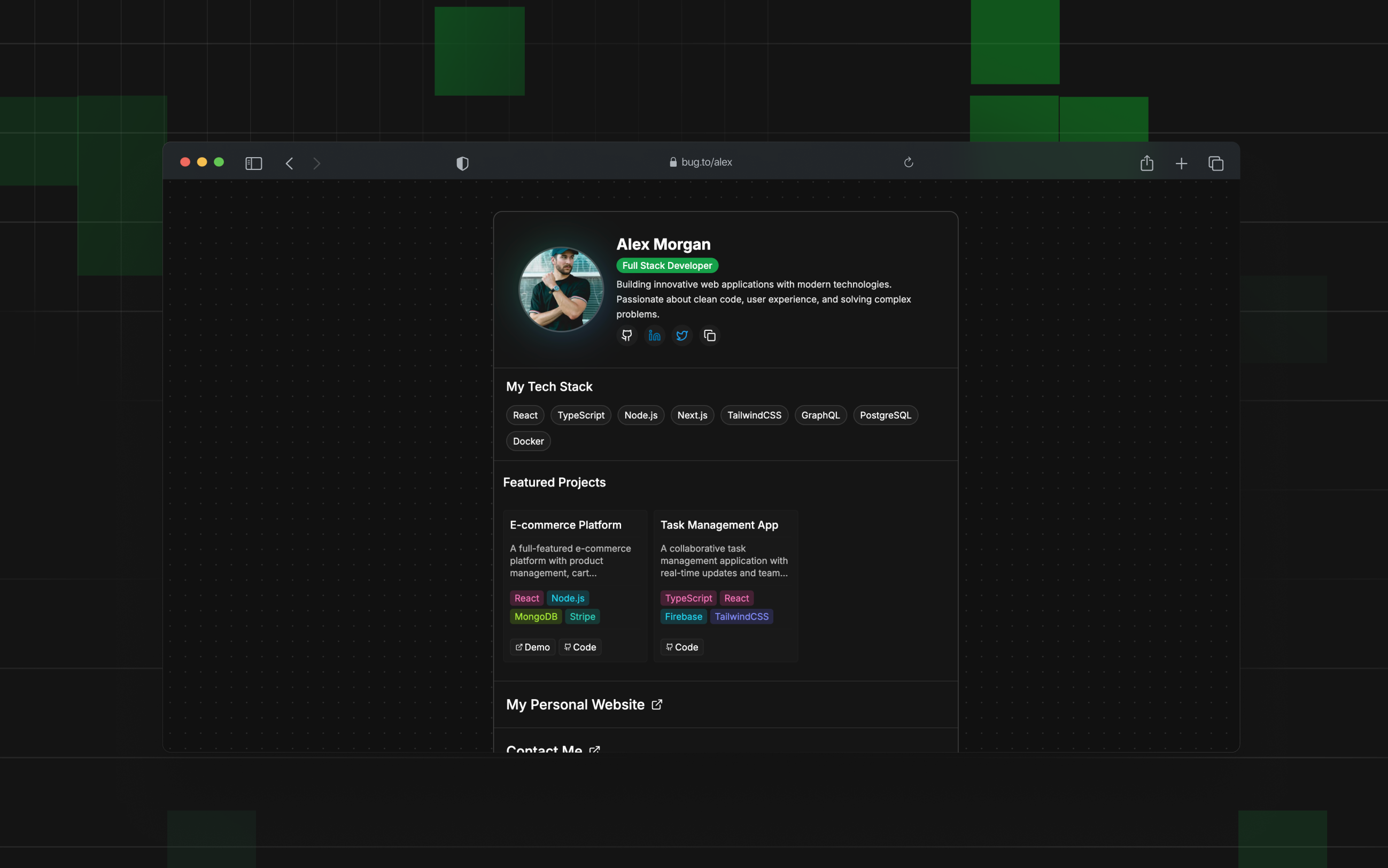Click the Task Management App description text

click(724, 560)
